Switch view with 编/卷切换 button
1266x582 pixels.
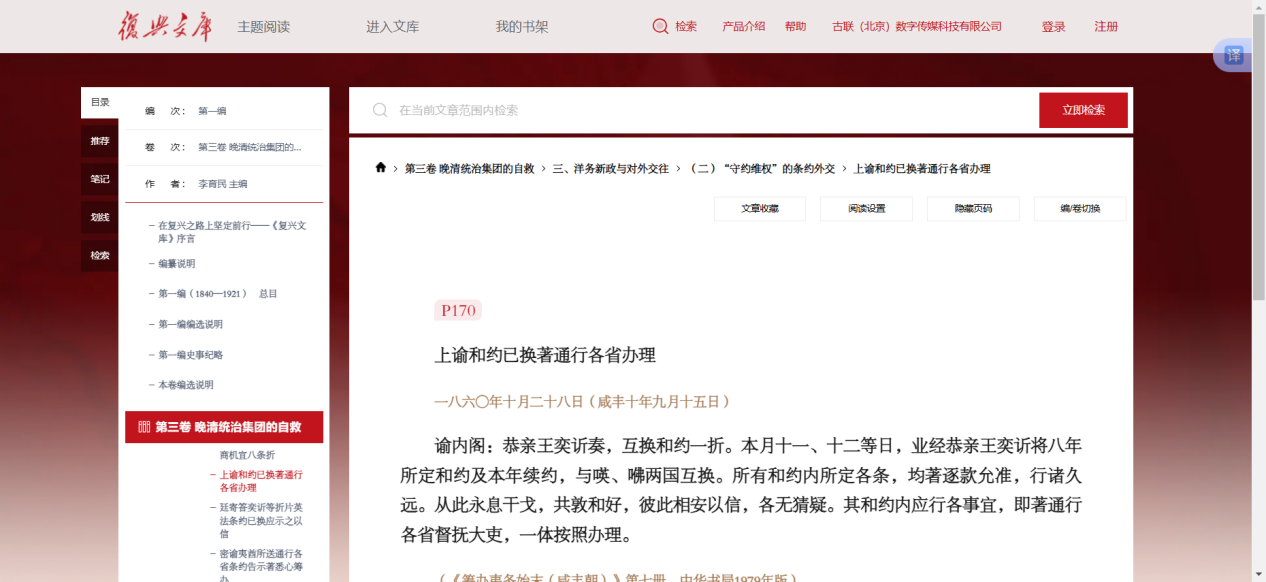coord(1080,209)
